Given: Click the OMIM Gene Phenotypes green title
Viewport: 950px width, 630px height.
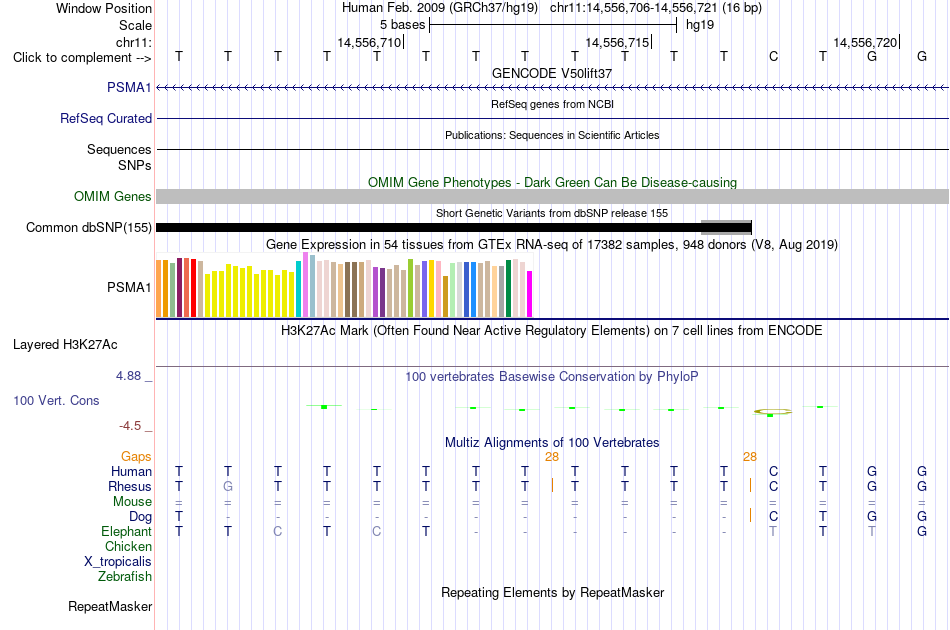Looking at the screenshot, I should point(552,182).
